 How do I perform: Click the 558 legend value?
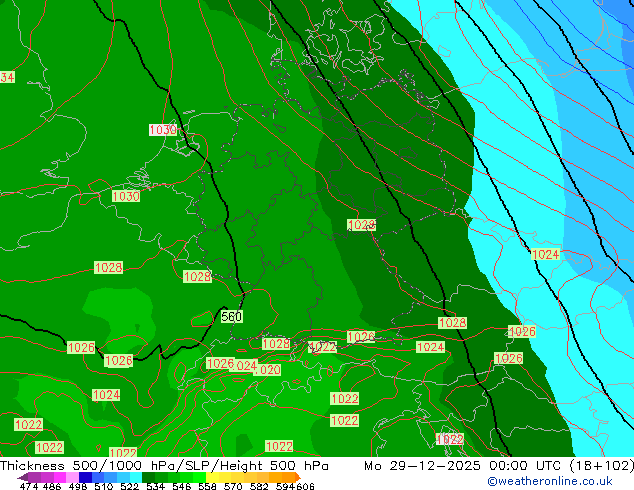pyautogui.click(x=207, y=486)
